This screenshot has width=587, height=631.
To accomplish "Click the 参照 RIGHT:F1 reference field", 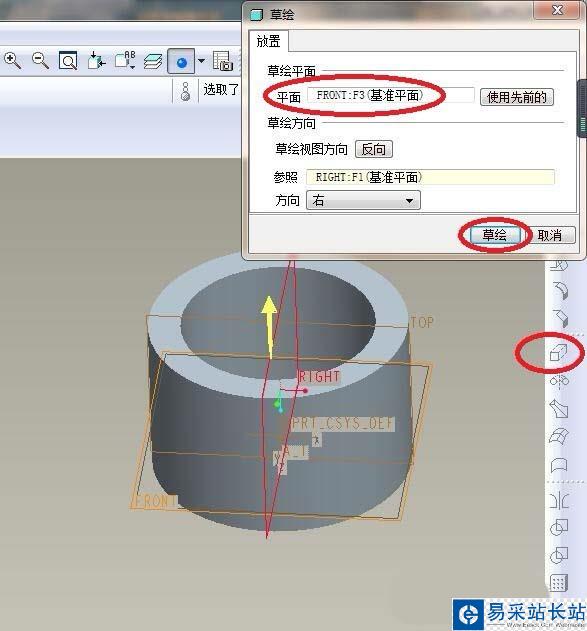I will [x=430, y=177].
